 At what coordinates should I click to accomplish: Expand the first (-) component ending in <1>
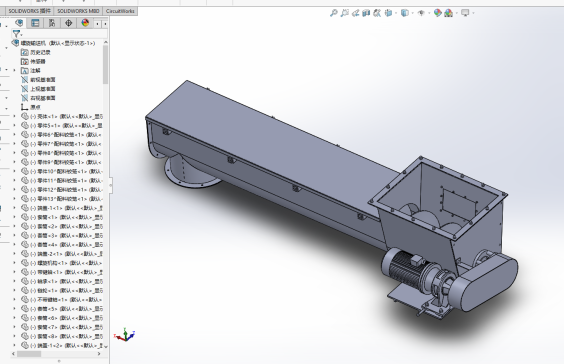pos(15,116)
